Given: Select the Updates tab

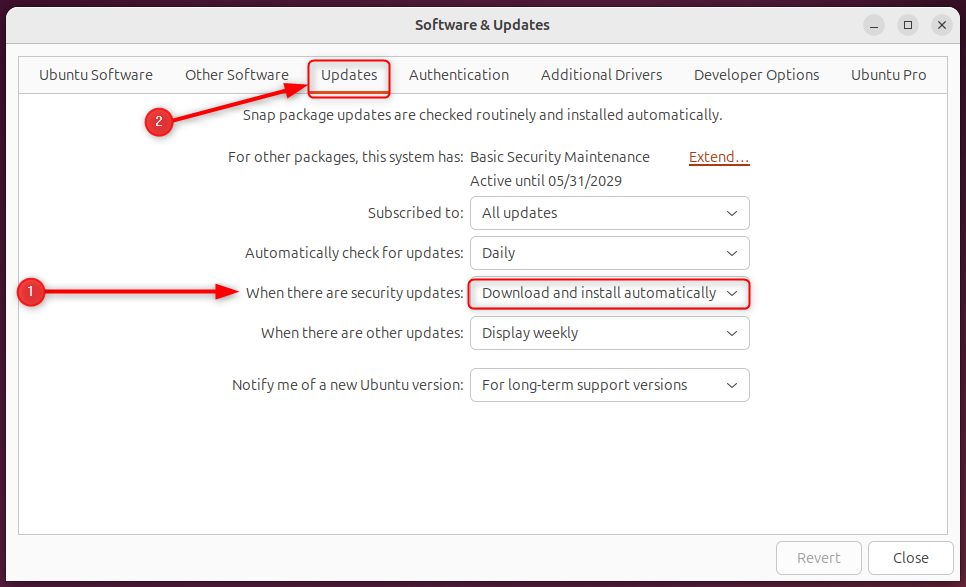Looking at the screenshot, I should coord(348,74).
